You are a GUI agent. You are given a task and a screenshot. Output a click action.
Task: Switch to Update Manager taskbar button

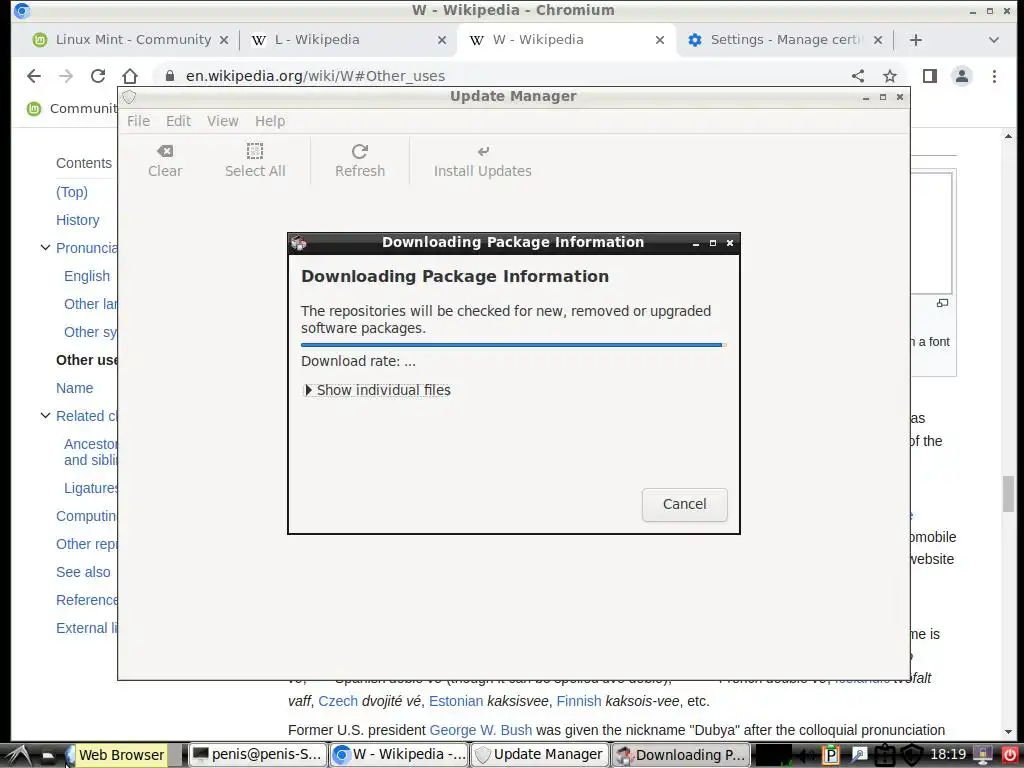click(540, 755)
